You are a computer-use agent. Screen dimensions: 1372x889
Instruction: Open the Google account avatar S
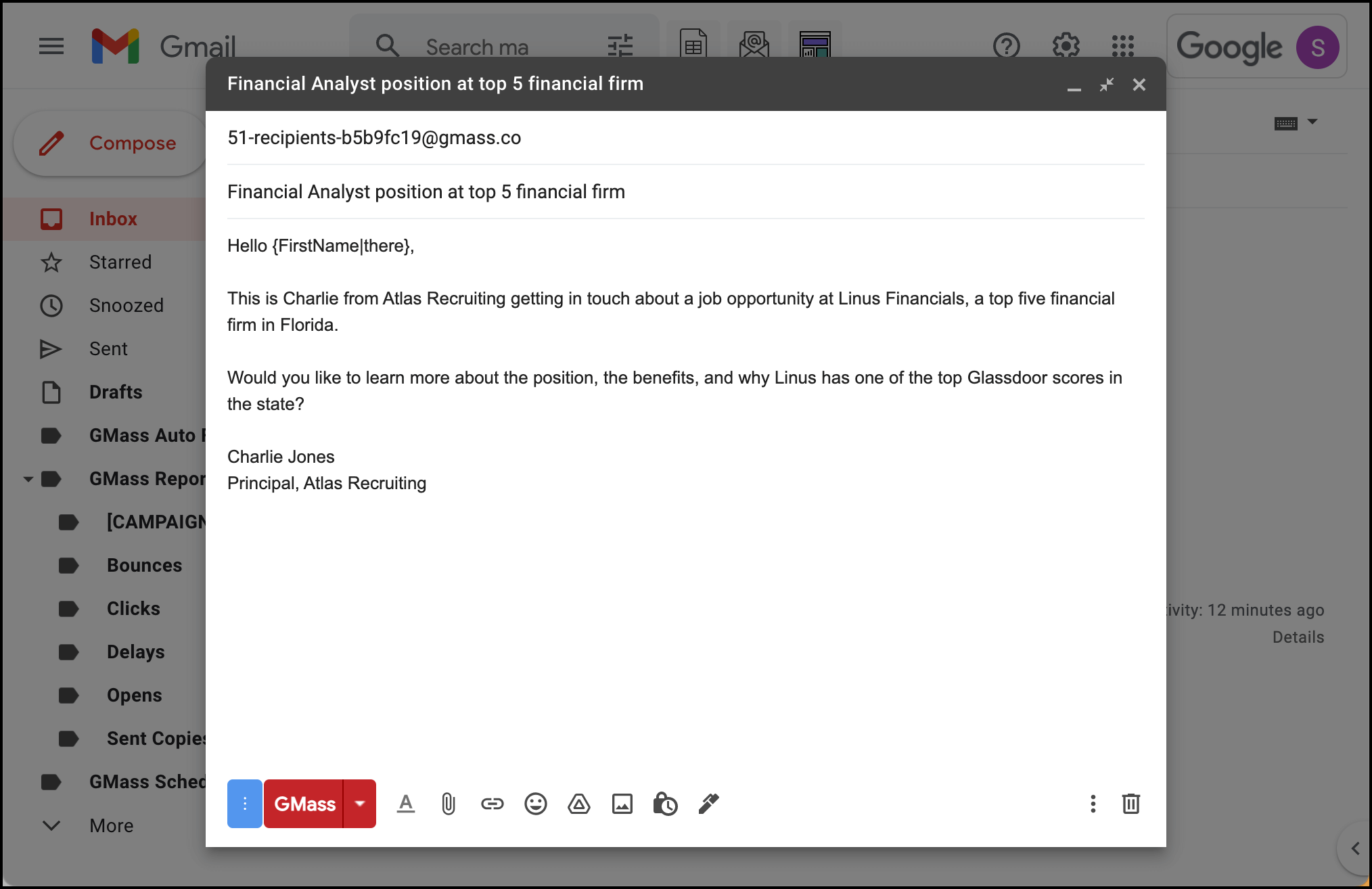pyautogui.click(x=1317, y=47)
